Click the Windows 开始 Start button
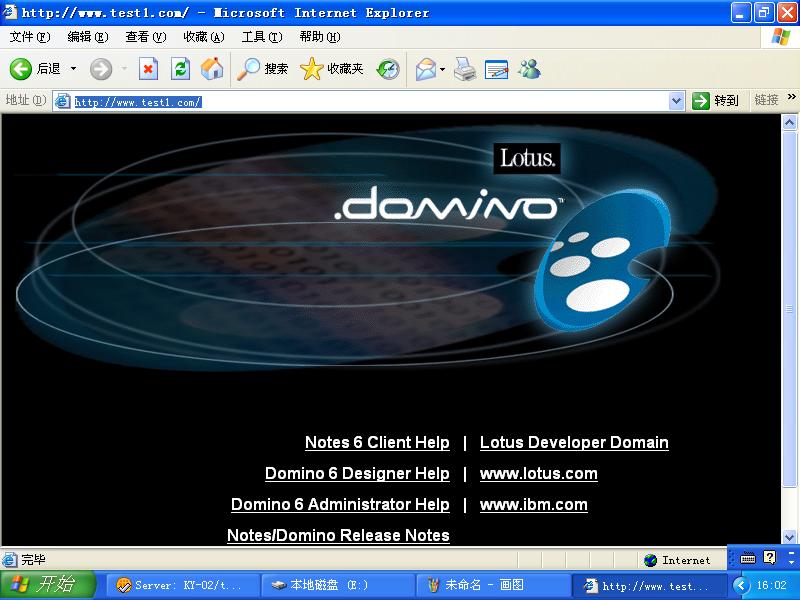Screen dimensions: 800x600 [x=47, y=585]
